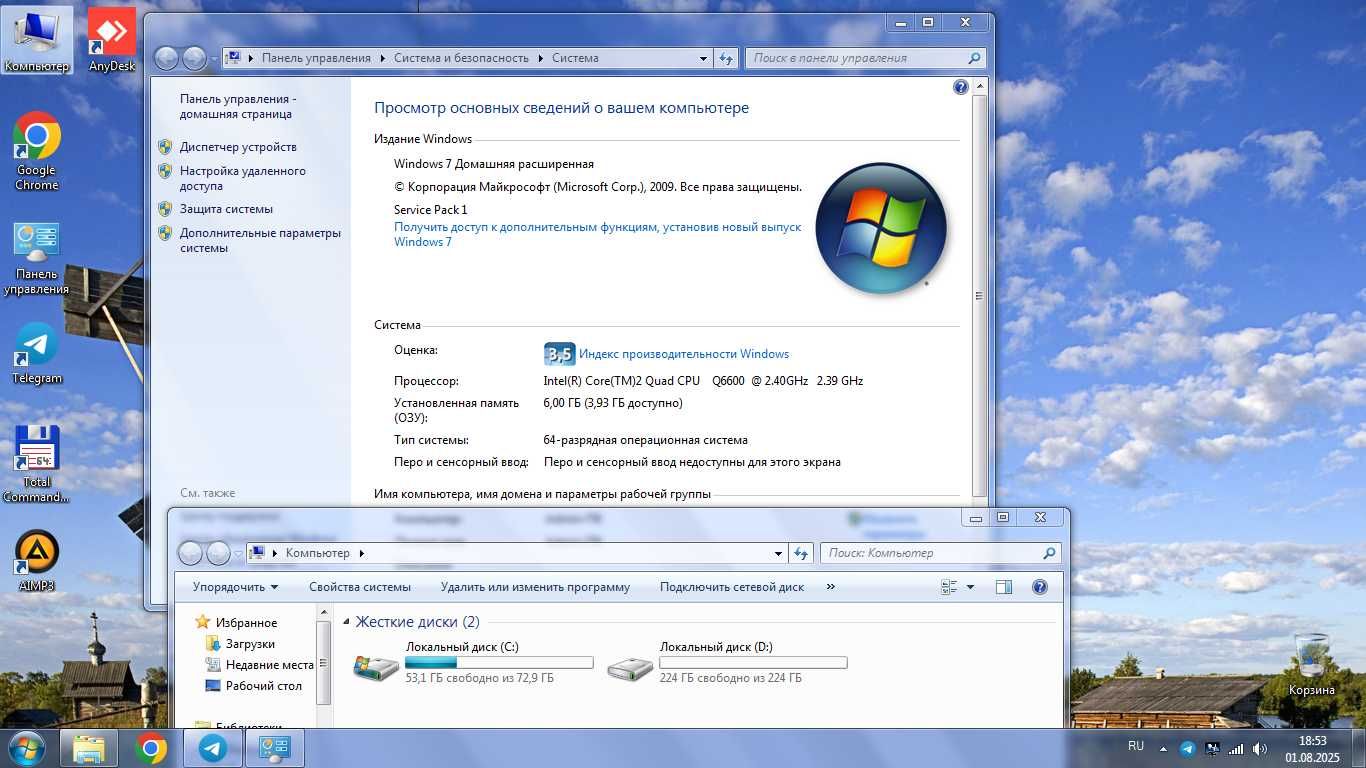Viewport: 1366px width, 768px height.
Task: Open the Chrome icon on the taskbar
Action: pyautogui.click(x=151, y=748)
